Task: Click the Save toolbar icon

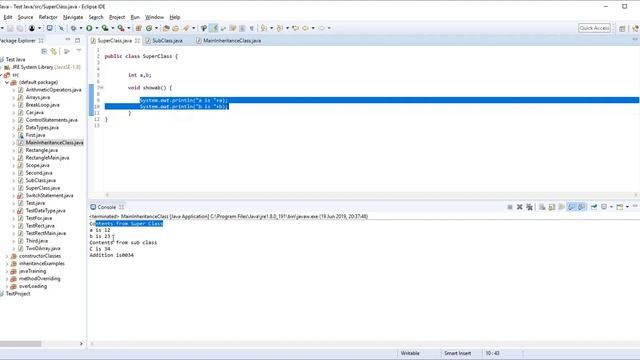Action: click(10, 28)
